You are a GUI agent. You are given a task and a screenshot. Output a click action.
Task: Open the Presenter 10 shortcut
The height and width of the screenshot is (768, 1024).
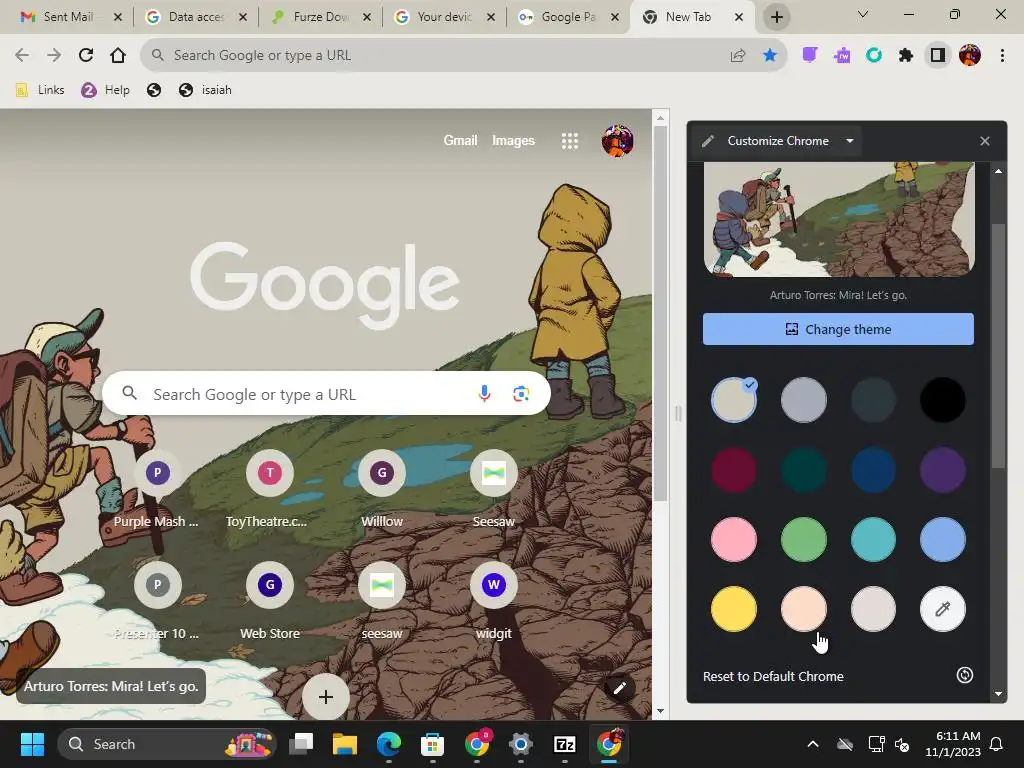[x=157, y=601]
